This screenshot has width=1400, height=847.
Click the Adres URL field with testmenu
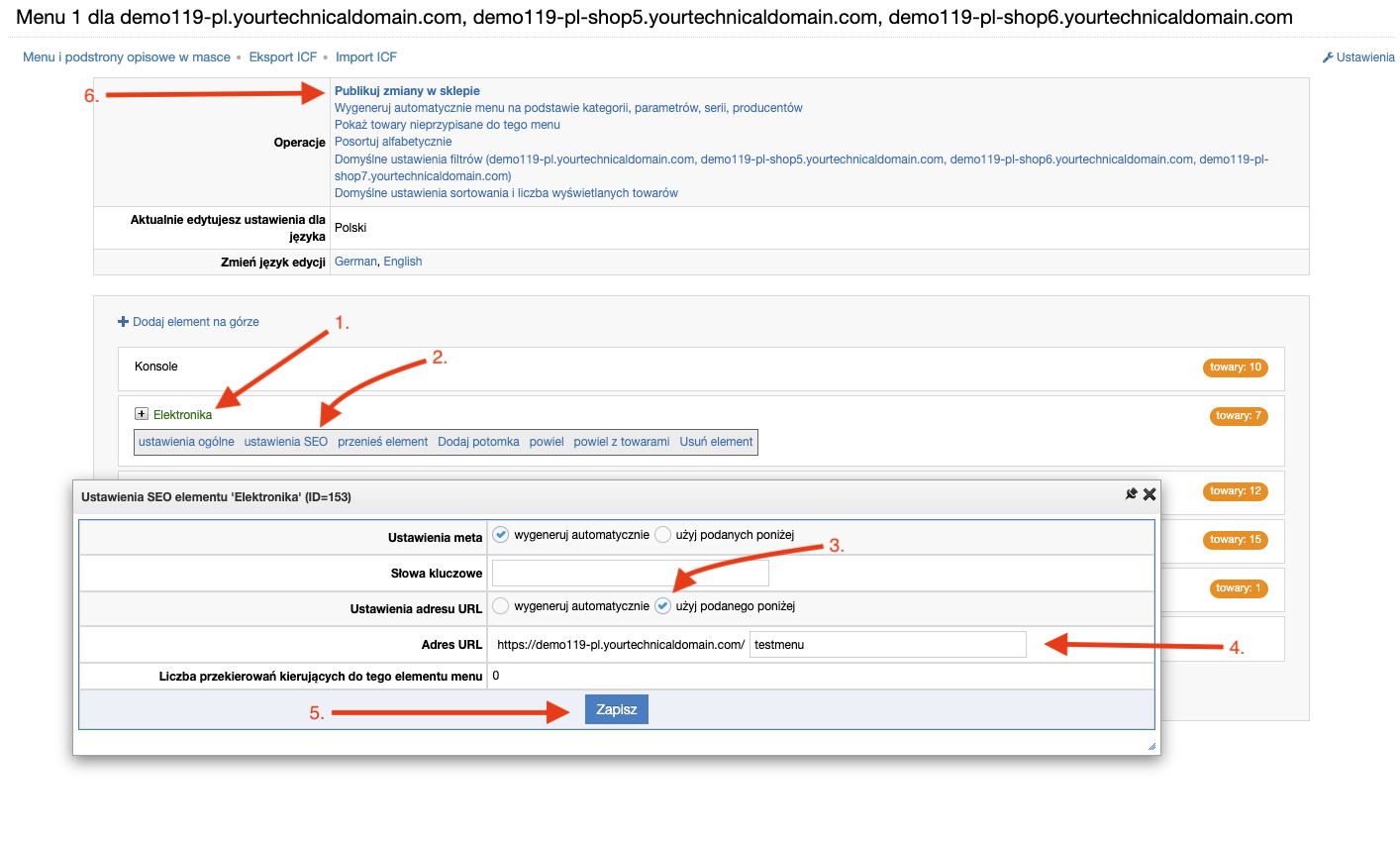pyautogui.click(x=888, y=645)
